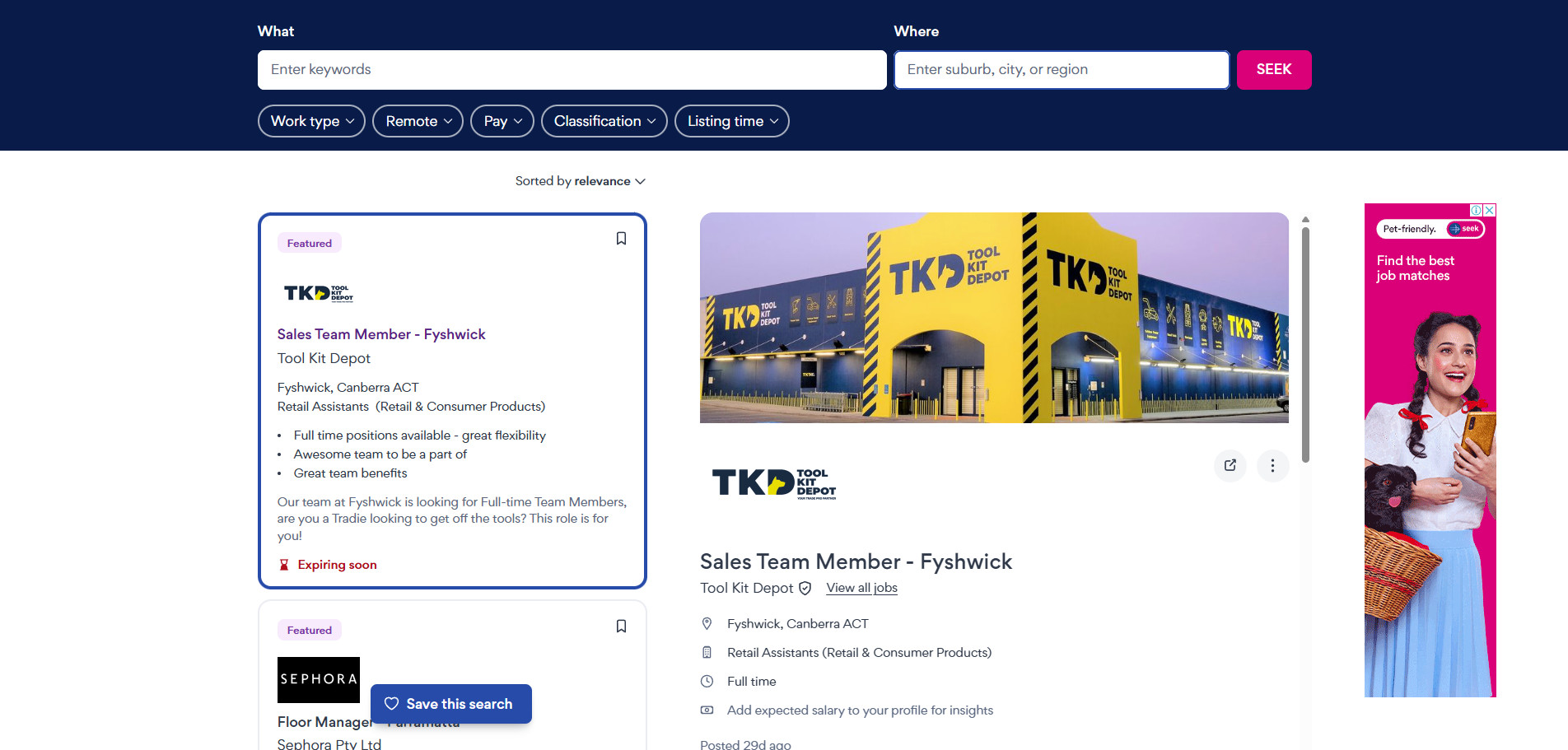Bookmark the Sales Team Member Fyshwick job

621,239
